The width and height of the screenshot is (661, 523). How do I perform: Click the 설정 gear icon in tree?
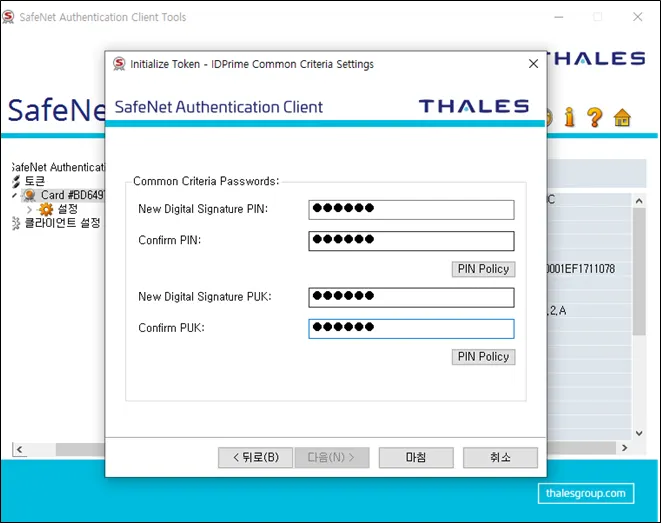tap(46, 209)
